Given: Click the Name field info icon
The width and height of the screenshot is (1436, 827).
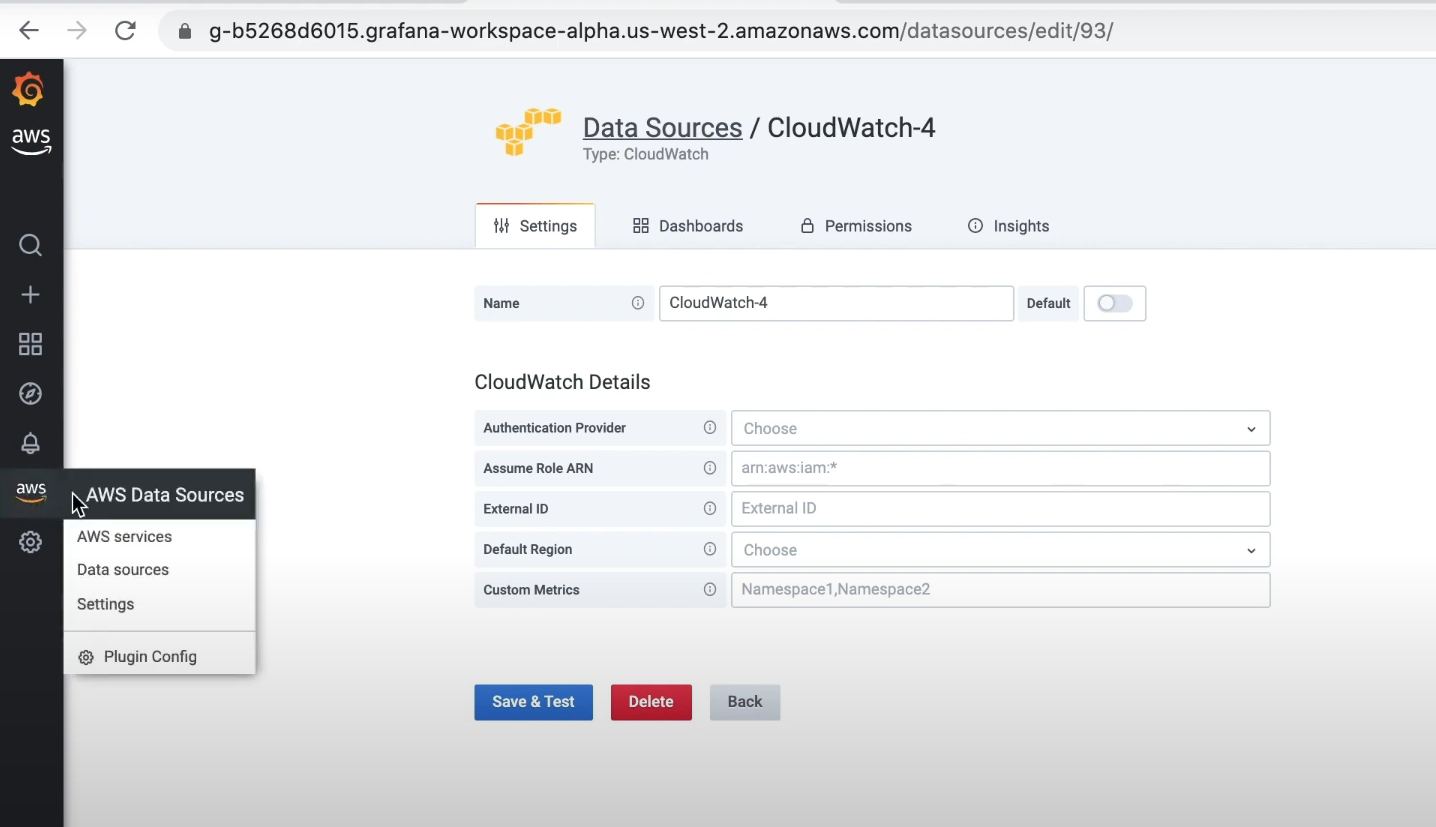Looking at the screenshot, I should (x=638, y=303).
